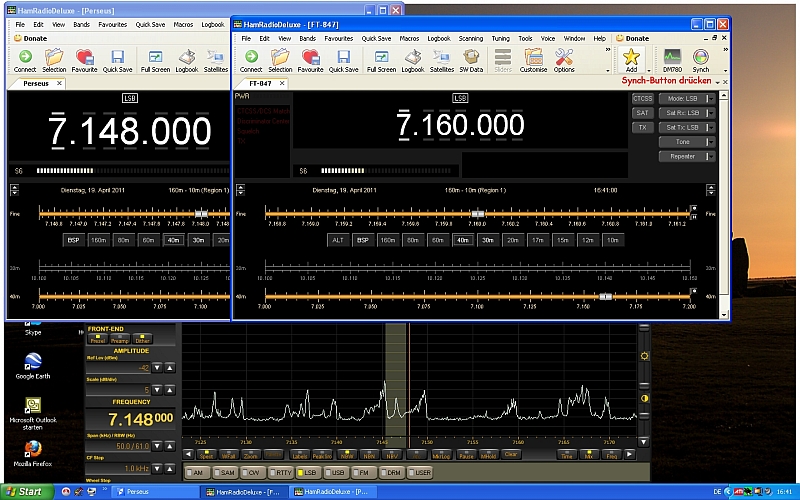Click CTCSS button in FT-847 panel
This screenshot has width=800, height=500.
(642, 98)
